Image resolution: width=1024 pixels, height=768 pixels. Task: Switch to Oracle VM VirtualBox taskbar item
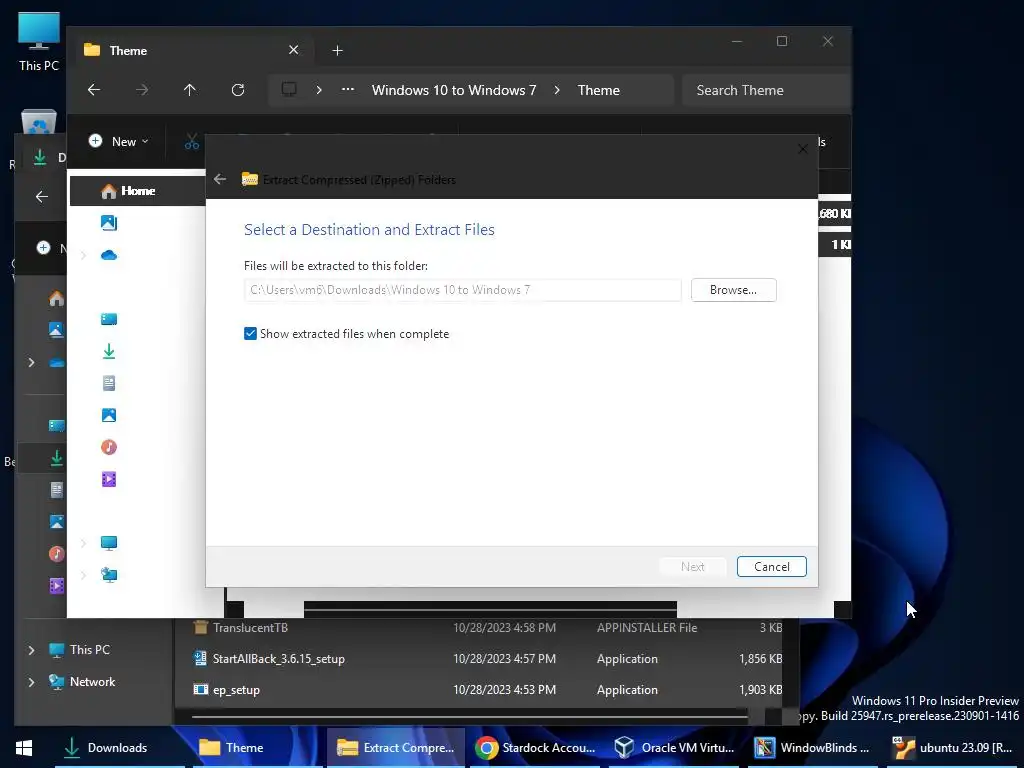click(x=676, y=748)
